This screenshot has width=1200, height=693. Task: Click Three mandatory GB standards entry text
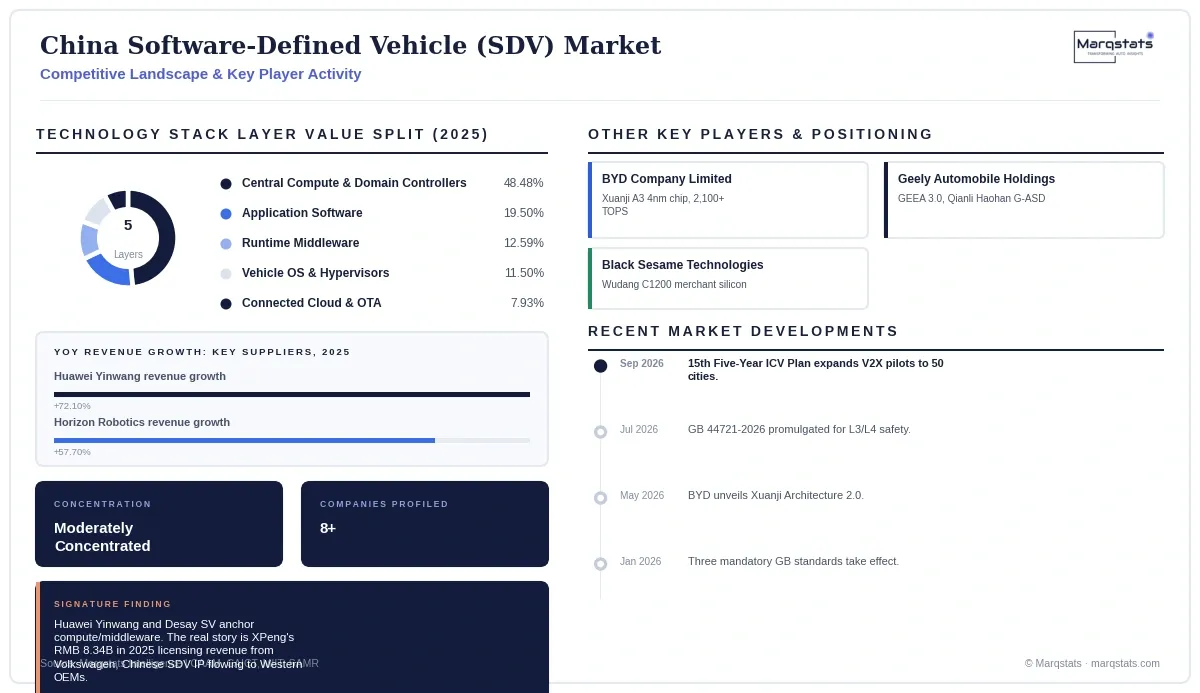[793, 561]
